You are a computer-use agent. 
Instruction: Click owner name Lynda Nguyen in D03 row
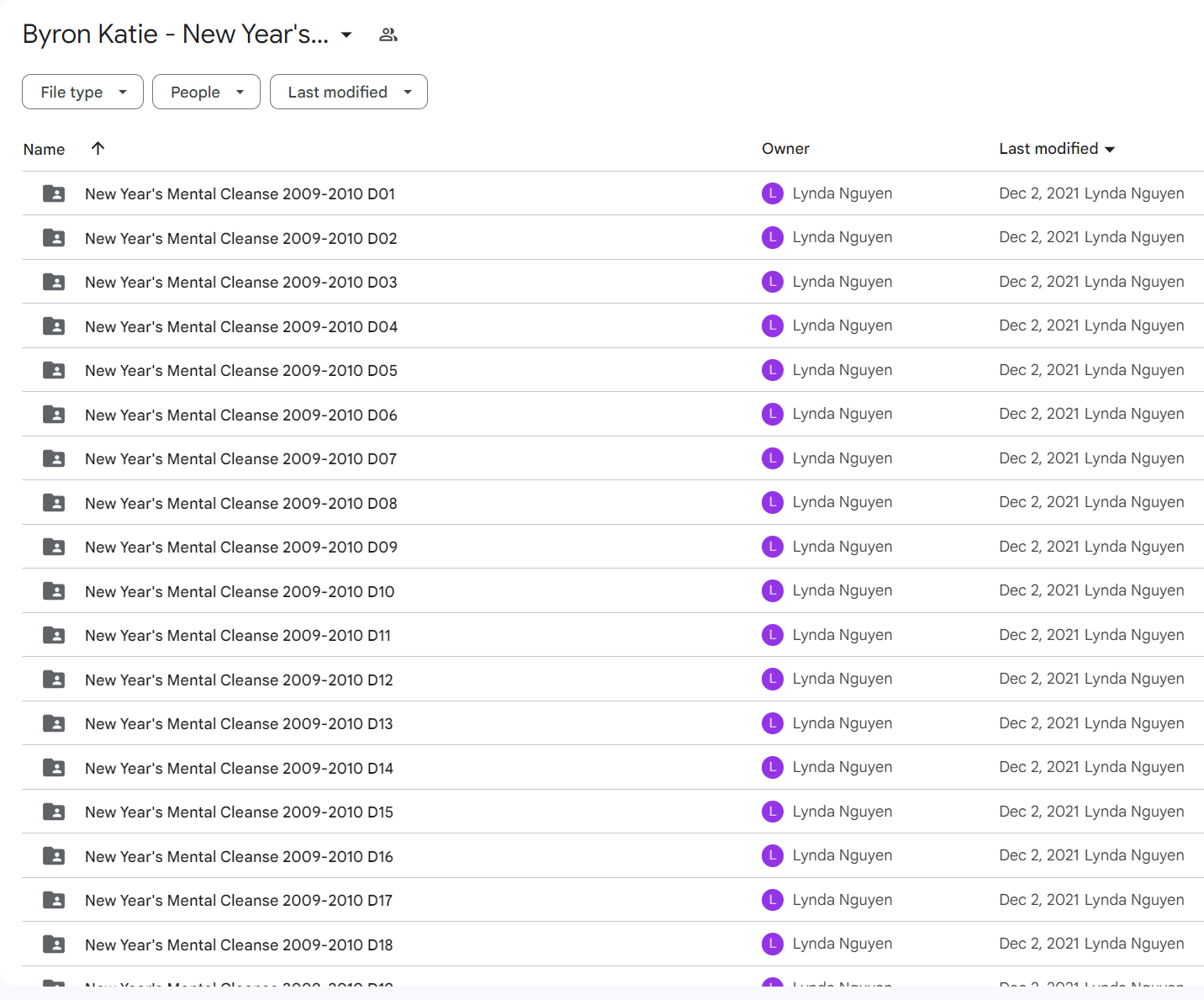pyautogui.click(x=842, y=282)
